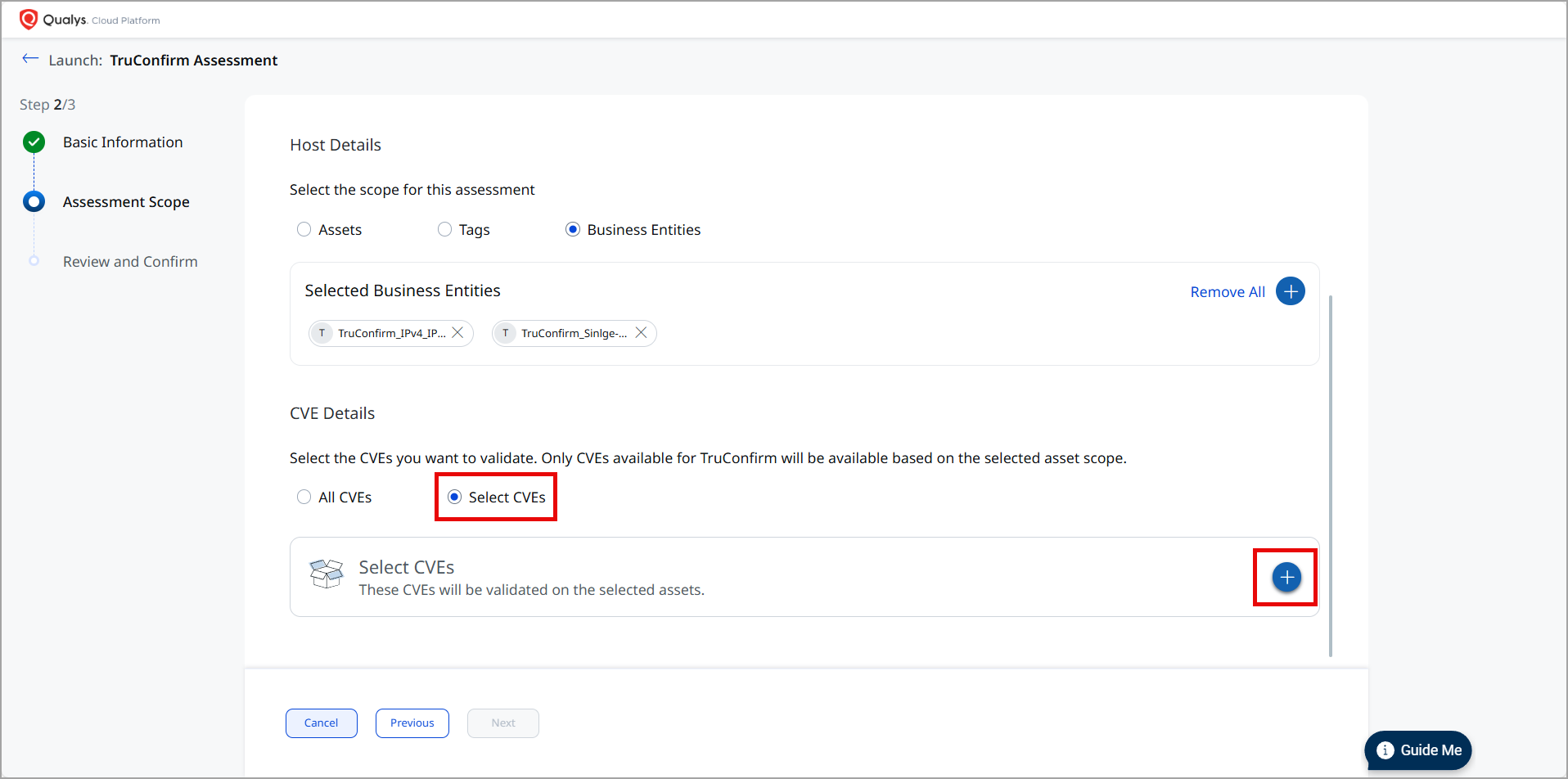Select the Tags scope radio button
Image resolution: width=1568 pixels, height=779 pixels.
click(x=444, y=230)
